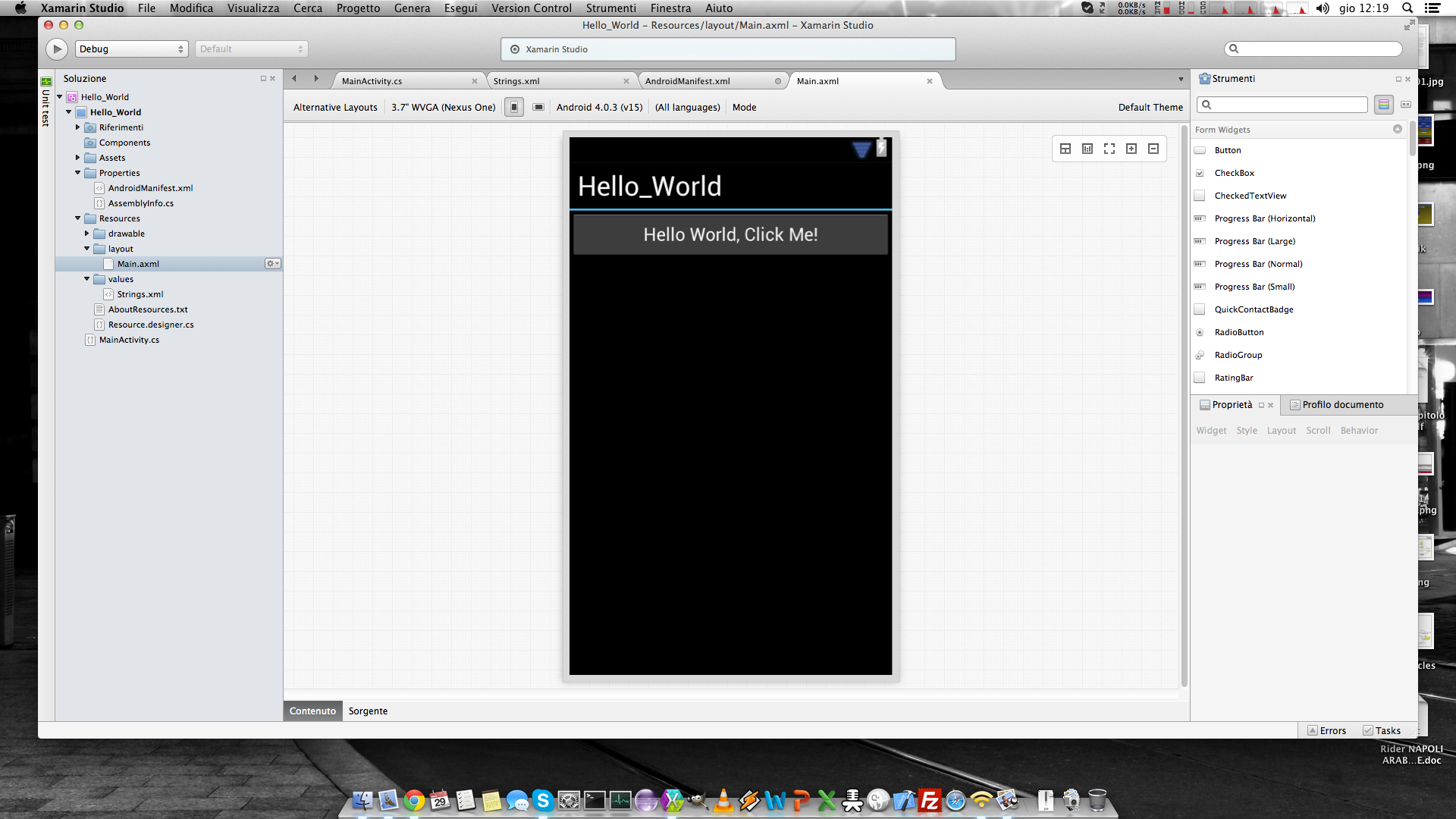1456x819 pixels.
Task: Switch to the MainActivity.cs tab
Action: [372, 81]
